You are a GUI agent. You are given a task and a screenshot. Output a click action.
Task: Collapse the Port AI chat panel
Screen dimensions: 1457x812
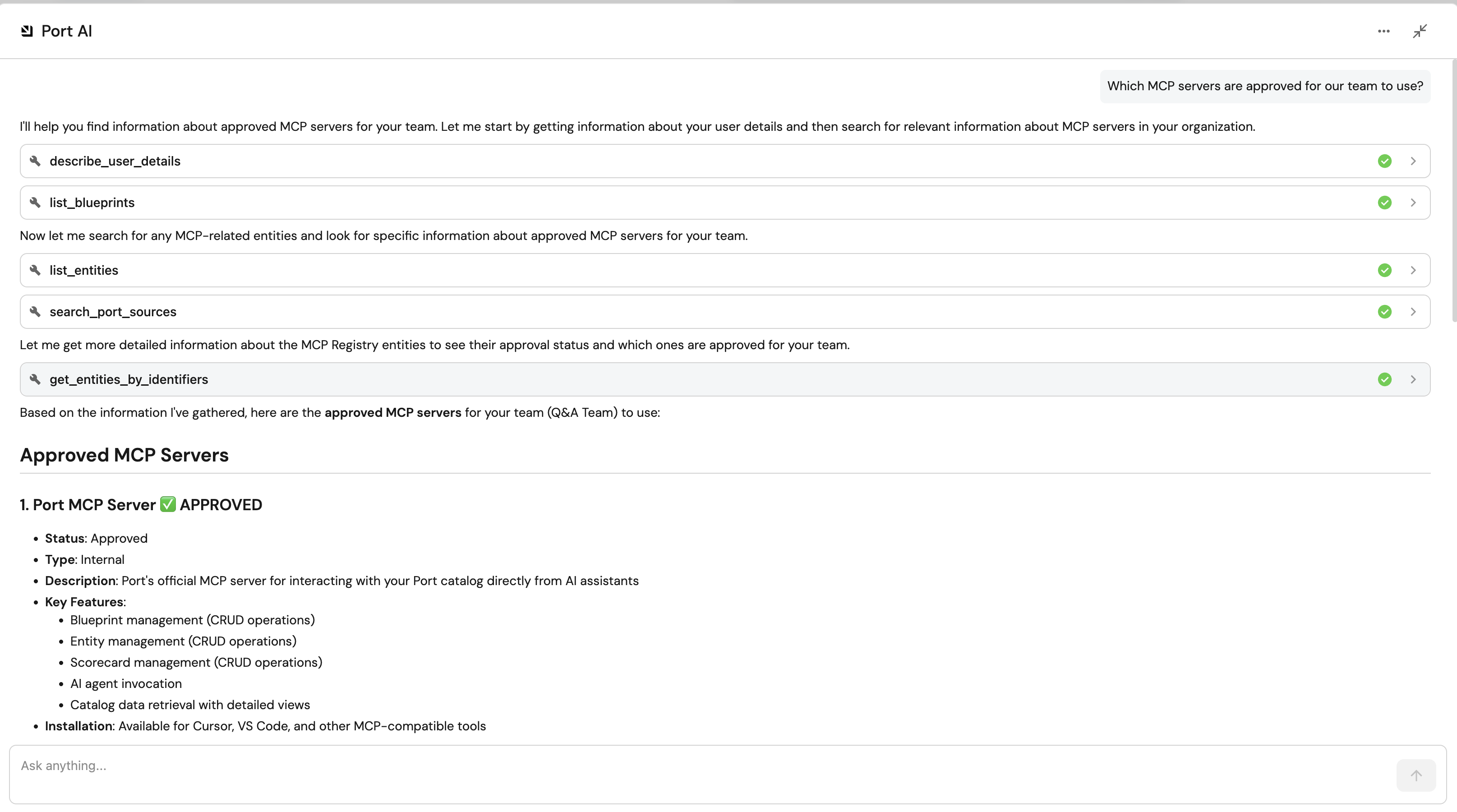tap(1420, 31)
